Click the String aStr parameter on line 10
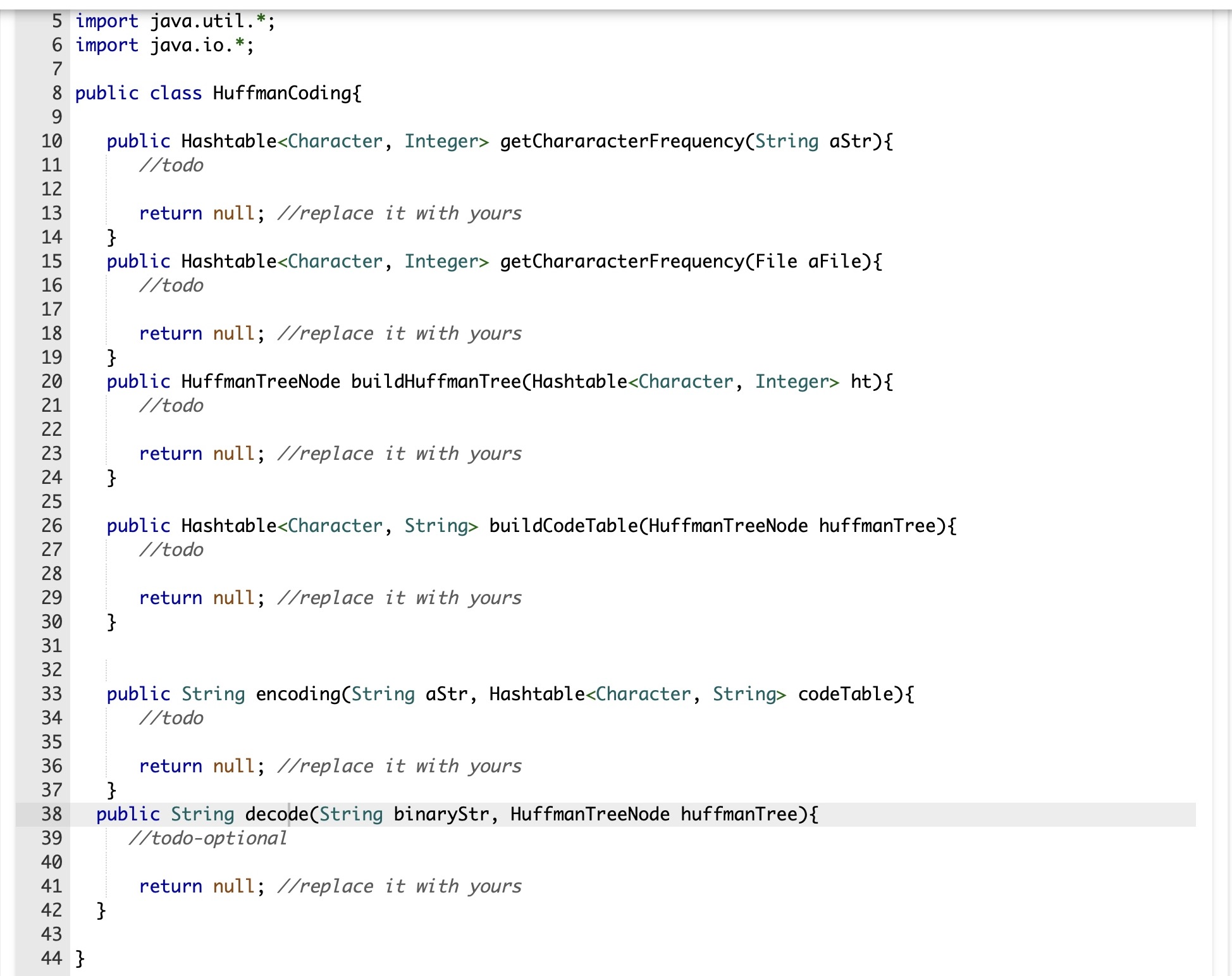This screenshot has height=976, width=1232. click(x=813, y=141)
